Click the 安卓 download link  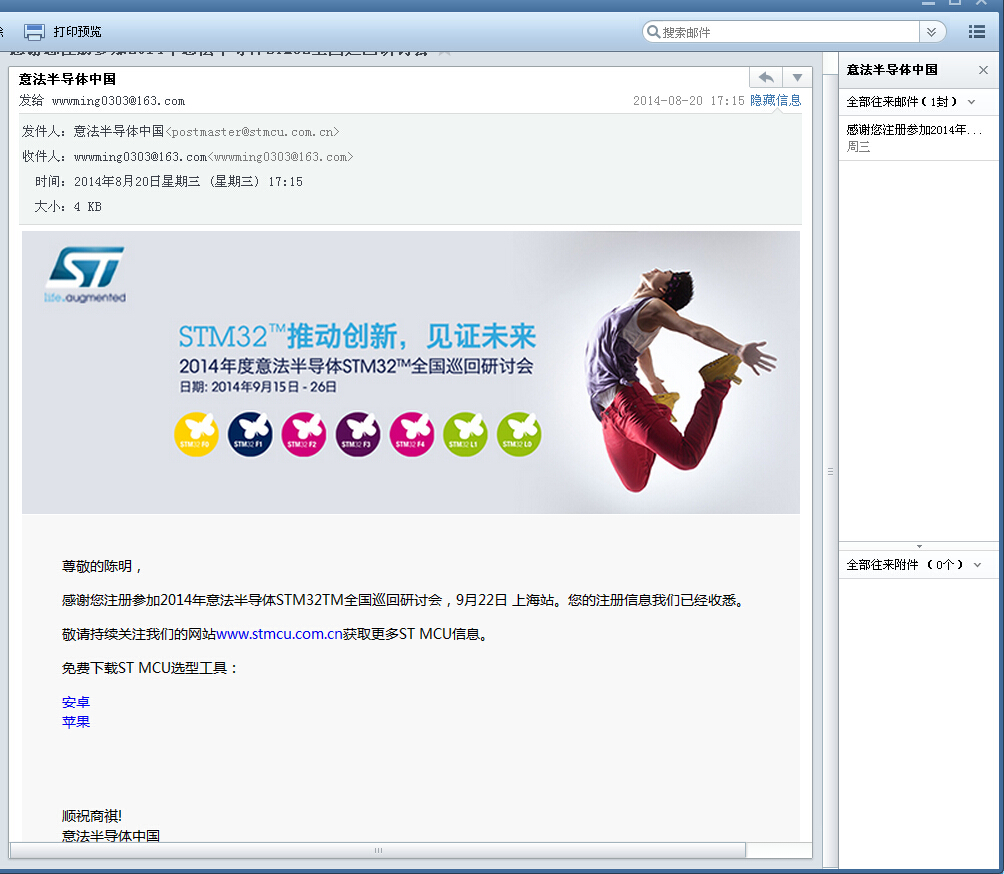coord(76,702)
